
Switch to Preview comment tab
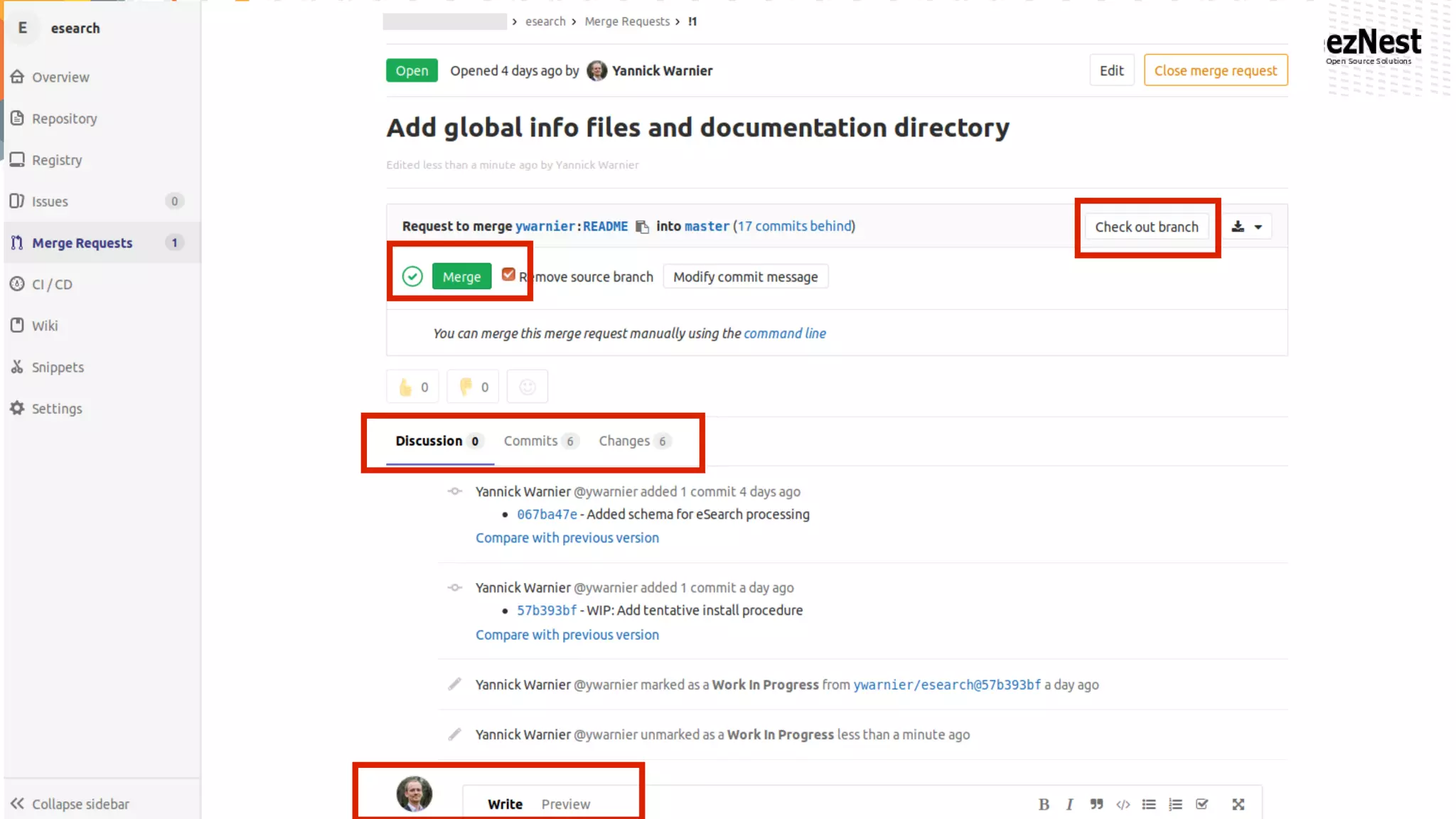tap(565, 804)
